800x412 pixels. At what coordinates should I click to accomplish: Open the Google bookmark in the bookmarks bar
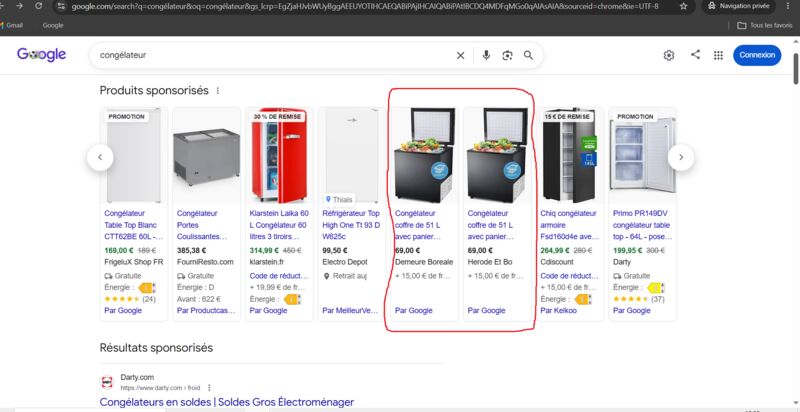(53, 25)
